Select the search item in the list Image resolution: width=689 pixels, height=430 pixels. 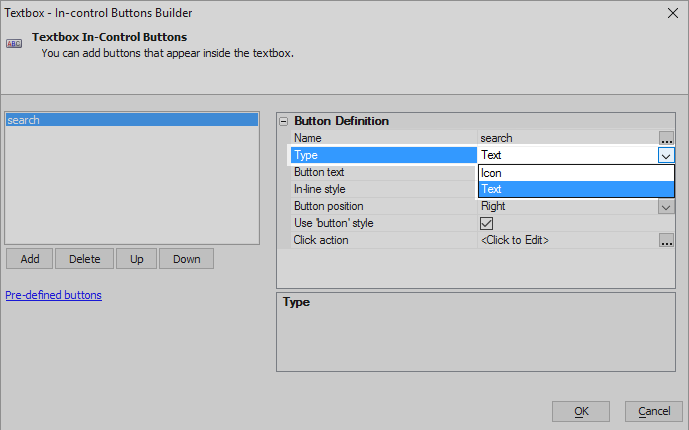[132, 120]
